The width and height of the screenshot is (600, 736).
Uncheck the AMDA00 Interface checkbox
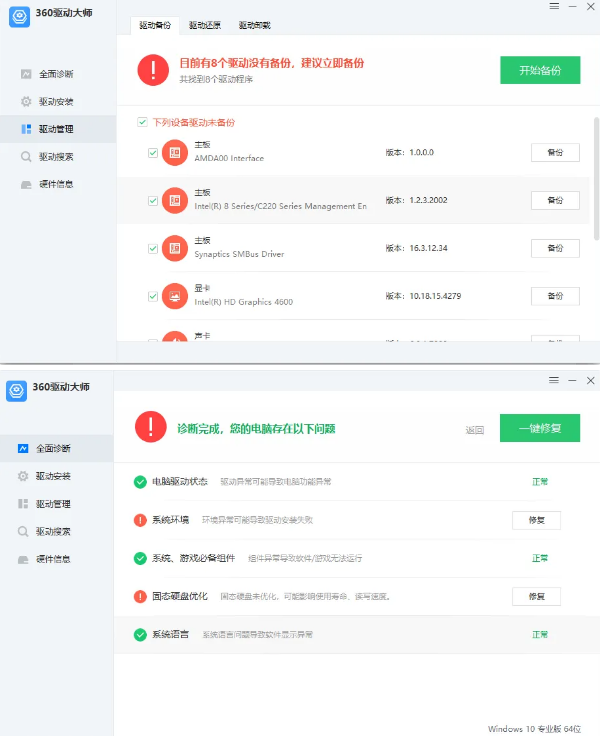153,153
